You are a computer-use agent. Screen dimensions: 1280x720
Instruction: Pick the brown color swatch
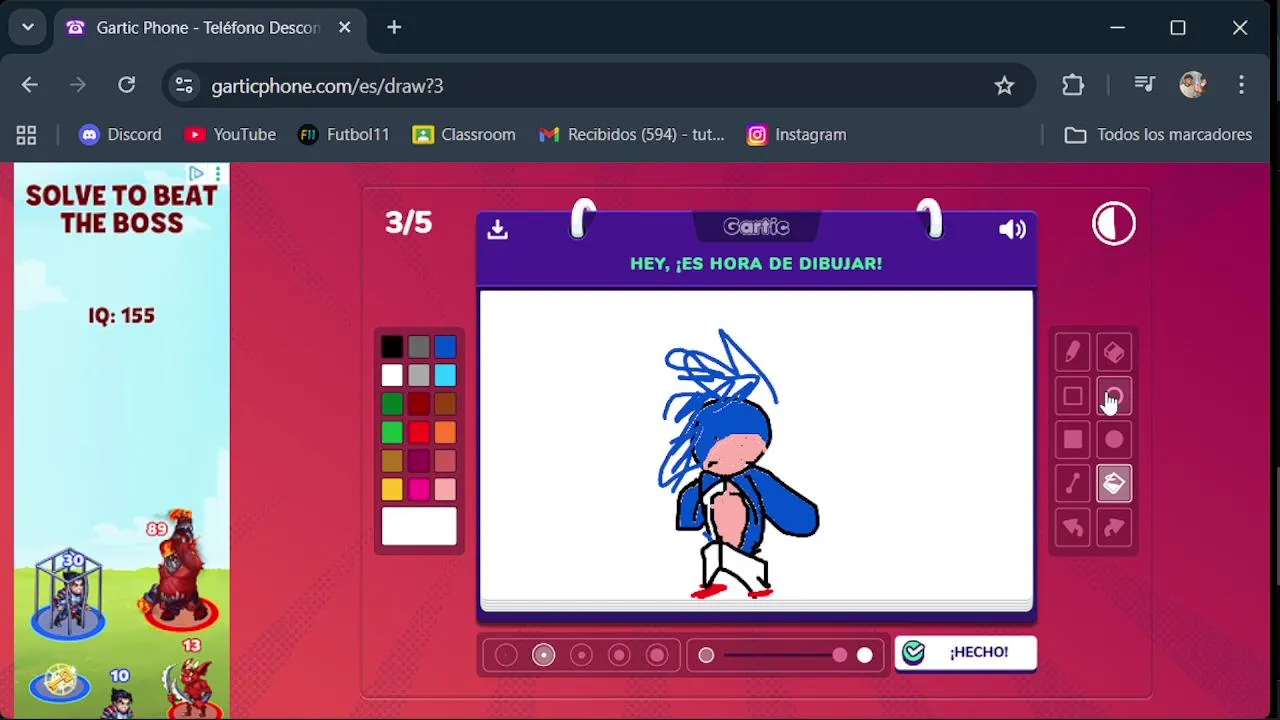[x=446, y=404]
